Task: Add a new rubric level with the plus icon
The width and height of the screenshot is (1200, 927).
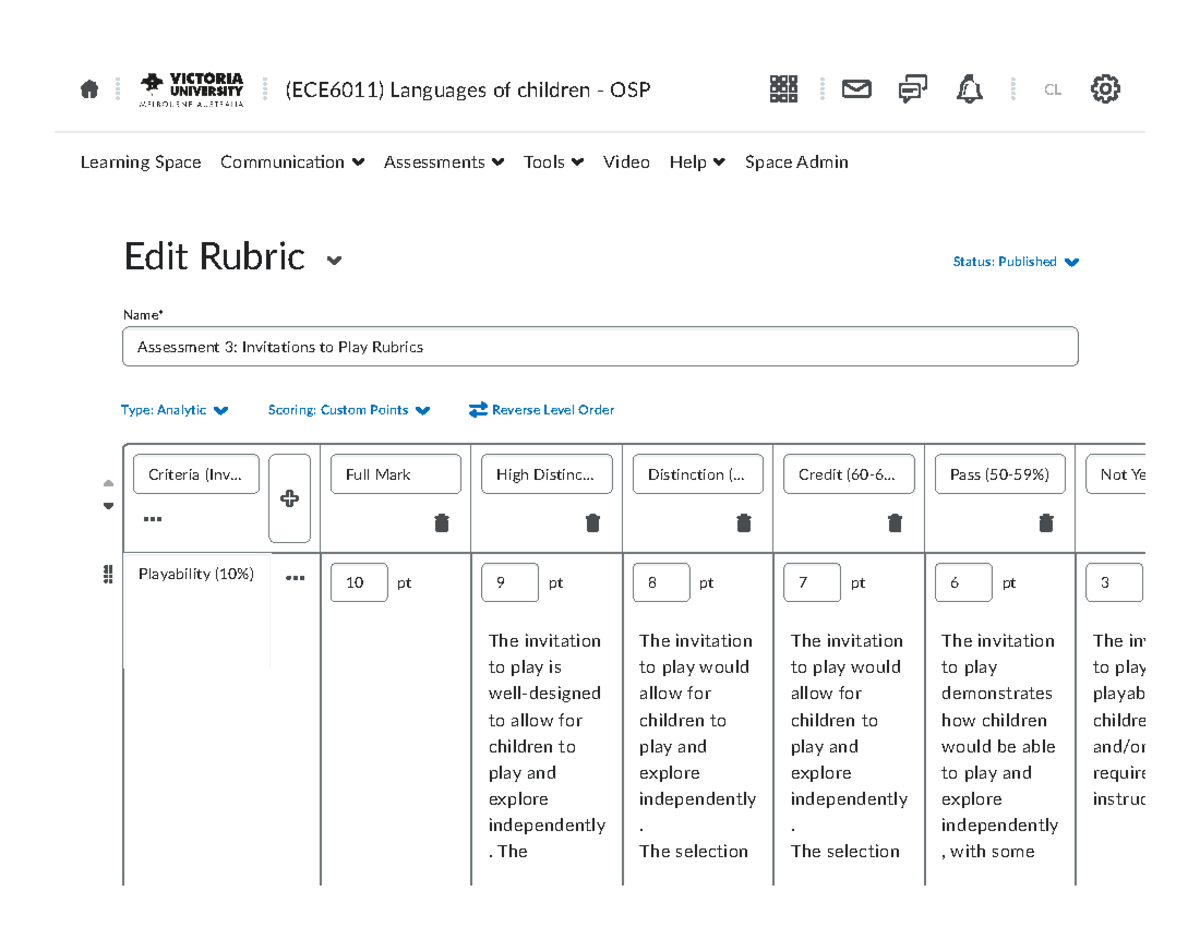Action: (289, 498)
